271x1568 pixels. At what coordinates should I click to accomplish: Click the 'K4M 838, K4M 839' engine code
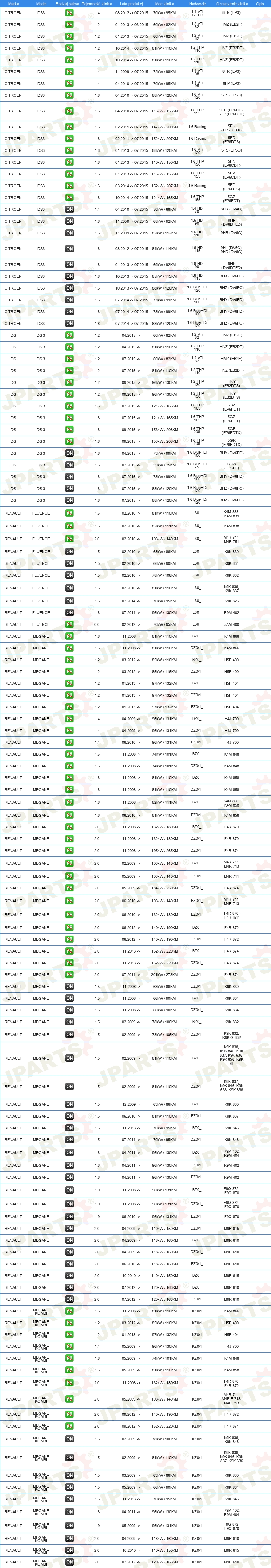[232, 513]
